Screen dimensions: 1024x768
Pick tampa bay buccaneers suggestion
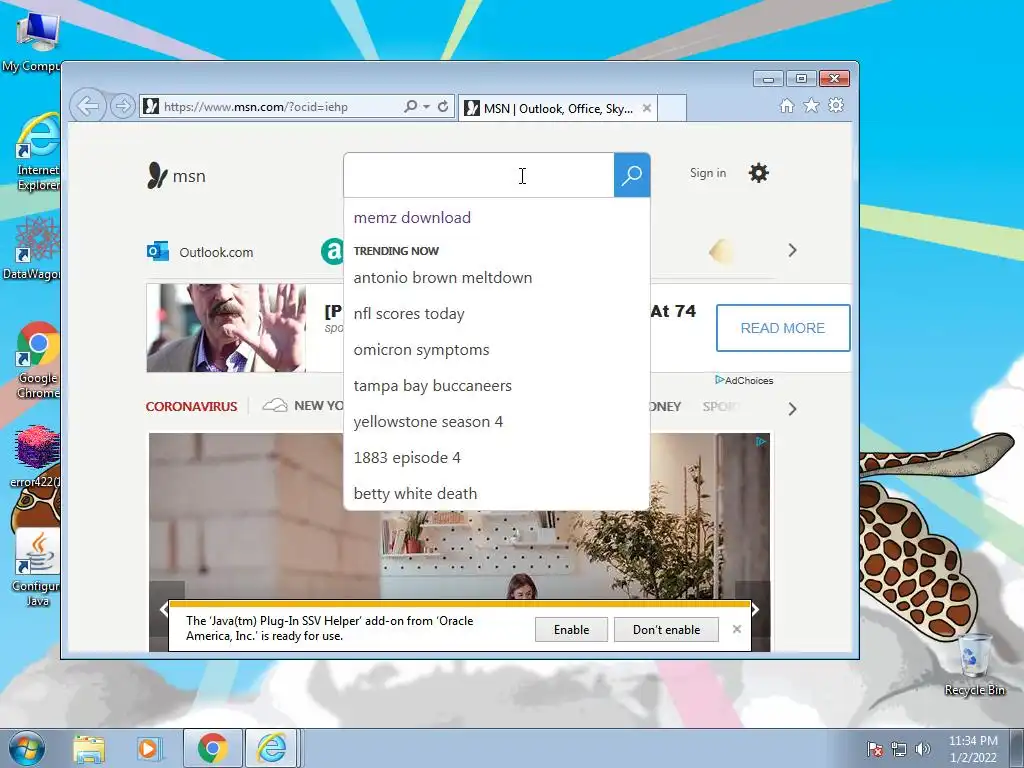point(432,385)
